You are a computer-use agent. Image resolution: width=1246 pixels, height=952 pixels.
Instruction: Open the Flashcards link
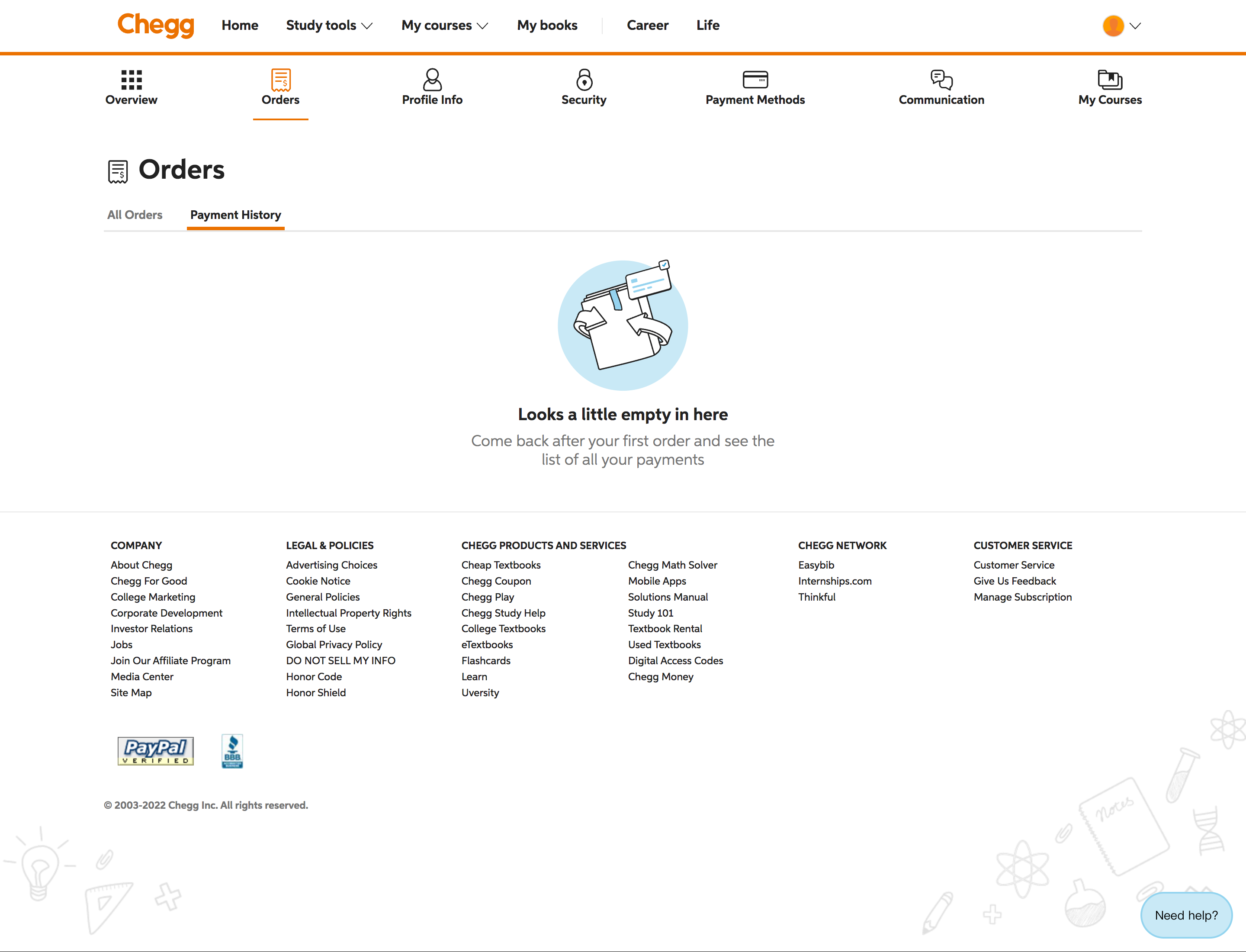[x=486, y=661]
